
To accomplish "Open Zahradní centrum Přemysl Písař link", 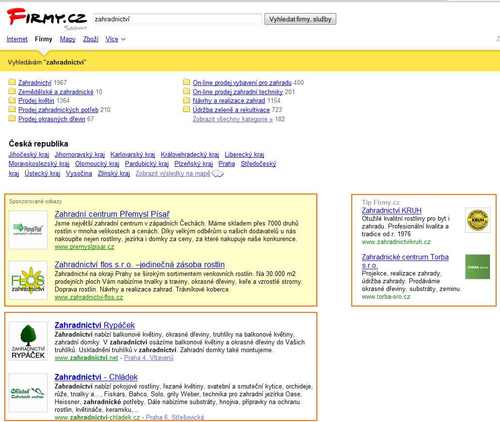I will click(112, 214).
